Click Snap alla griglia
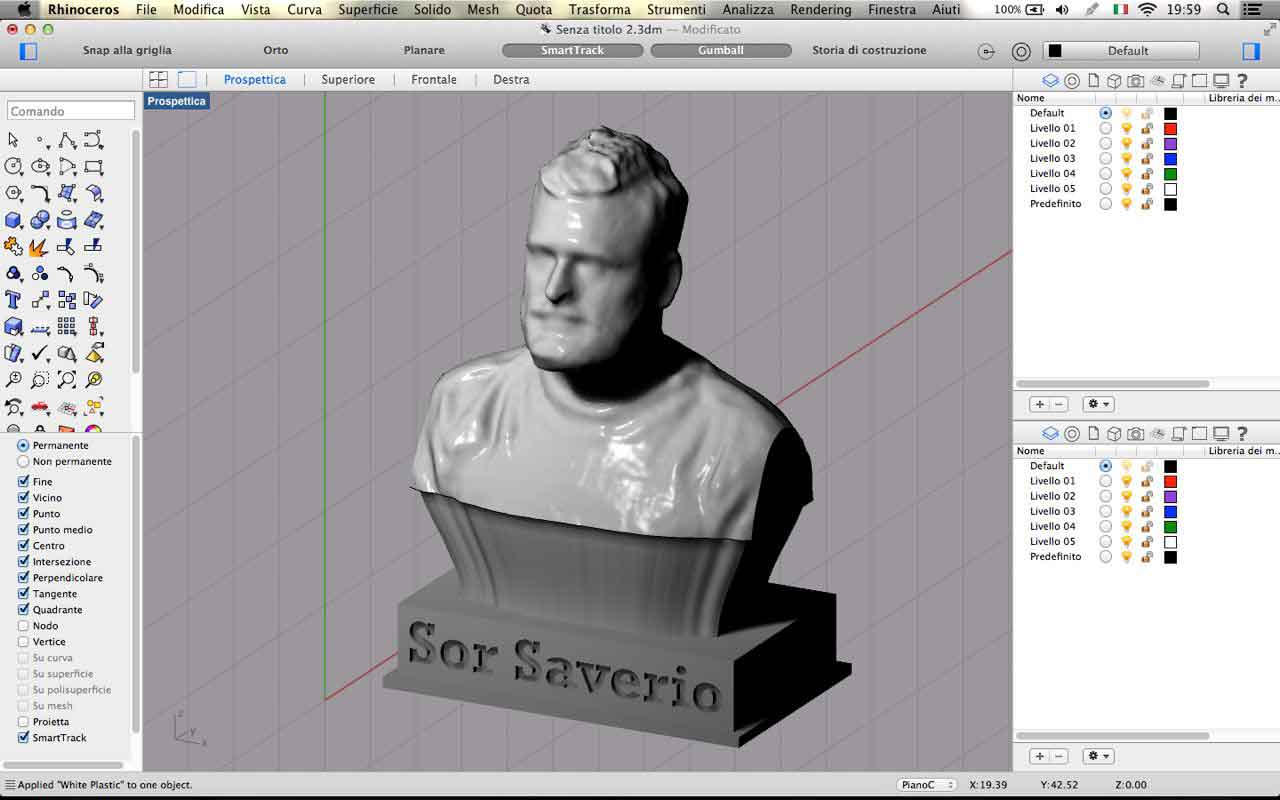 pyautogui.click(x=127, y=50)
